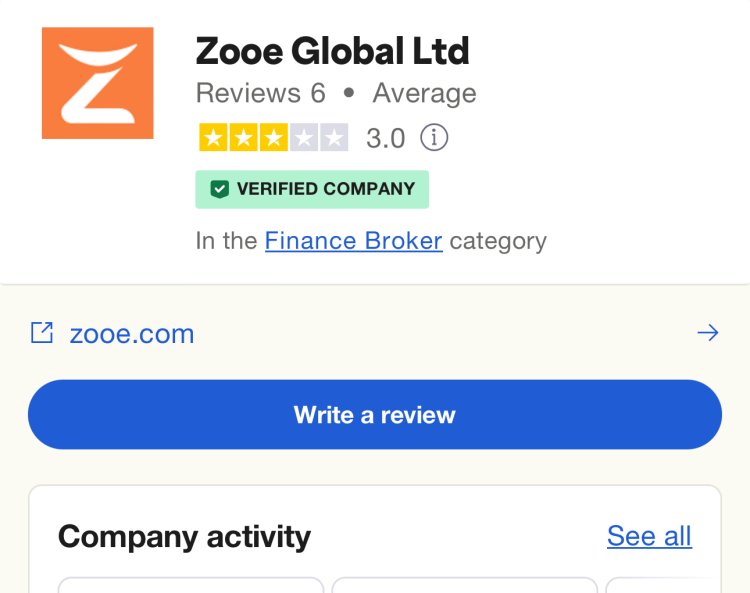Click the Verified Company badge
The width and height of the screenshot is (750, 593).
tap(312, 189)
